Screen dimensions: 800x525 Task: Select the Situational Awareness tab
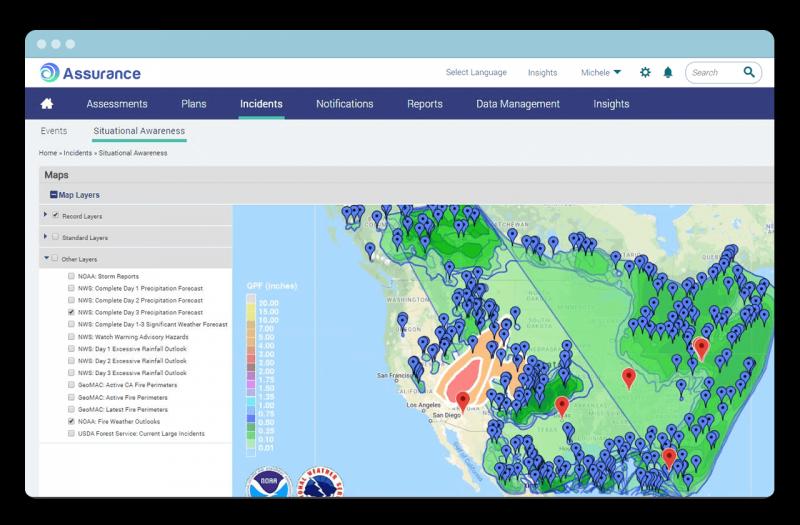(x=139, y=131)
